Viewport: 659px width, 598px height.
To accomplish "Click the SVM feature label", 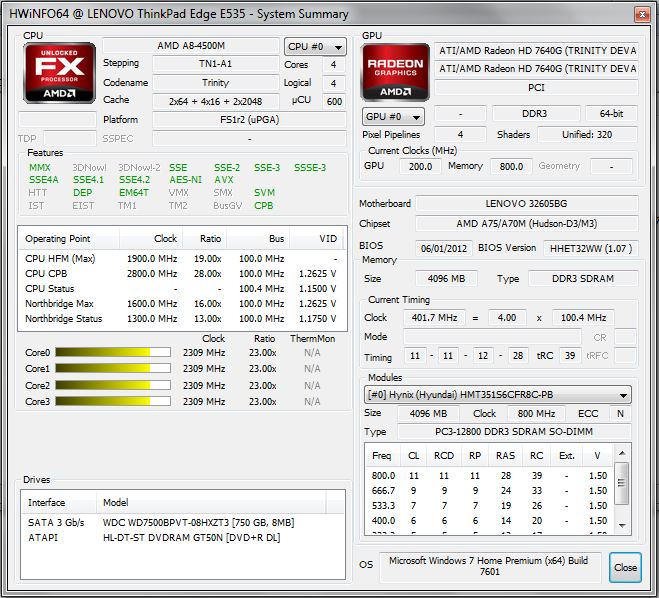I will click(x=264, y=193).
